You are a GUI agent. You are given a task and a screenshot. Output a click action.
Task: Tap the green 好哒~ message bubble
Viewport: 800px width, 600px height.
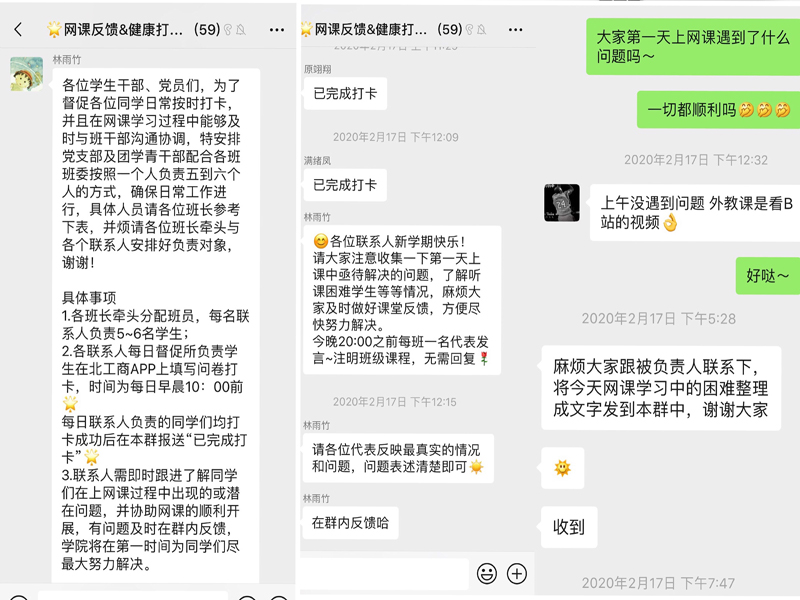(767, 276)
